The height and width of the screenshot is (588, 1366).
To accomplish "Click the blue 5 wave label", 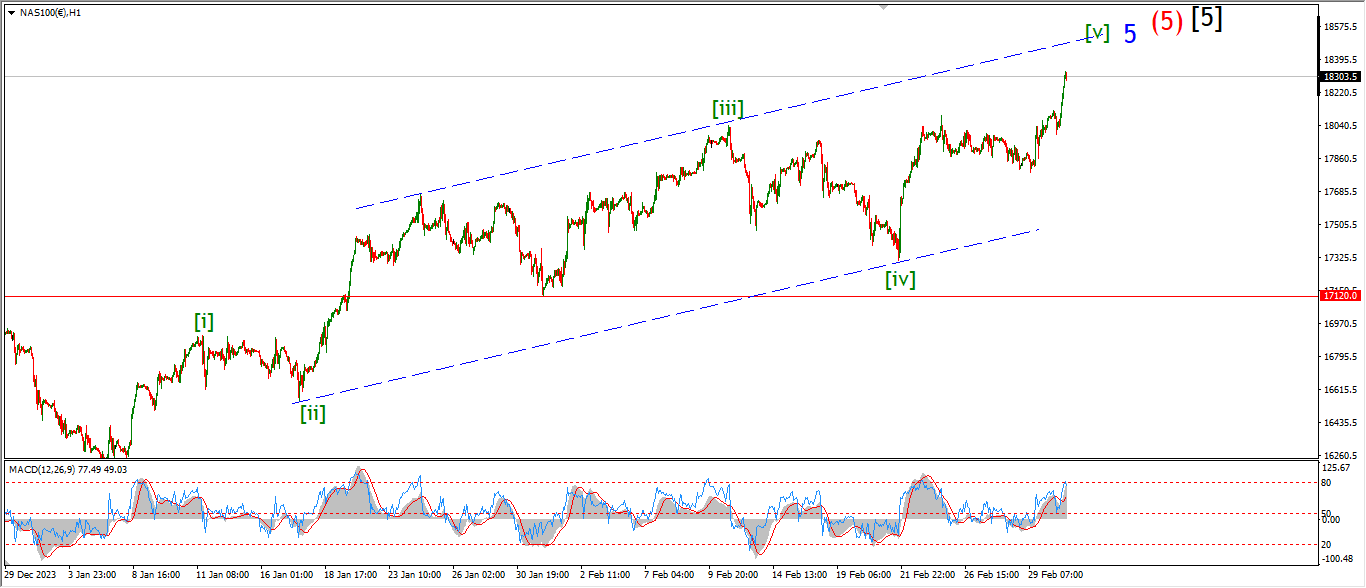I will (1130, 34).
